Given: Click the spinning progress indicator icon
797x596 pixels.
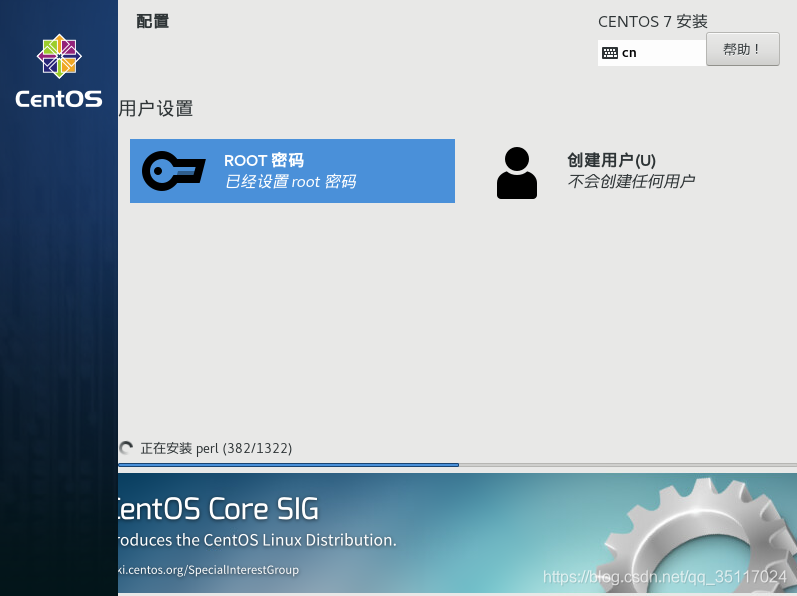Looking at the screenshot, I should tap(126, 448).
